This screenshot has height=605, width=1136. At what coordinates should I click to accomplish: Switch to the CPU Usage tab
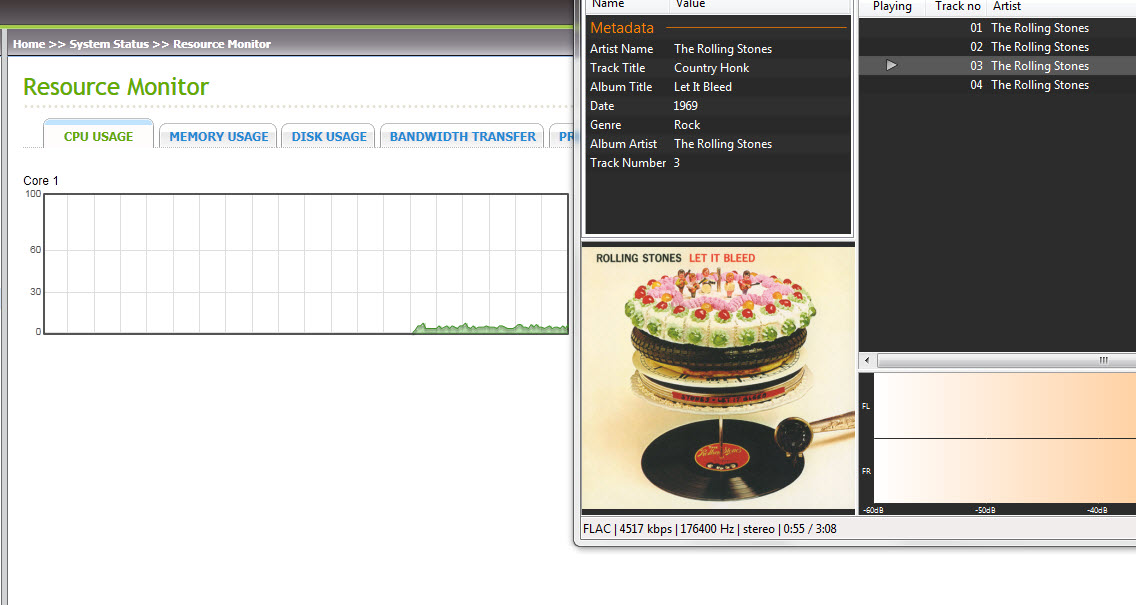coord(99,135)
